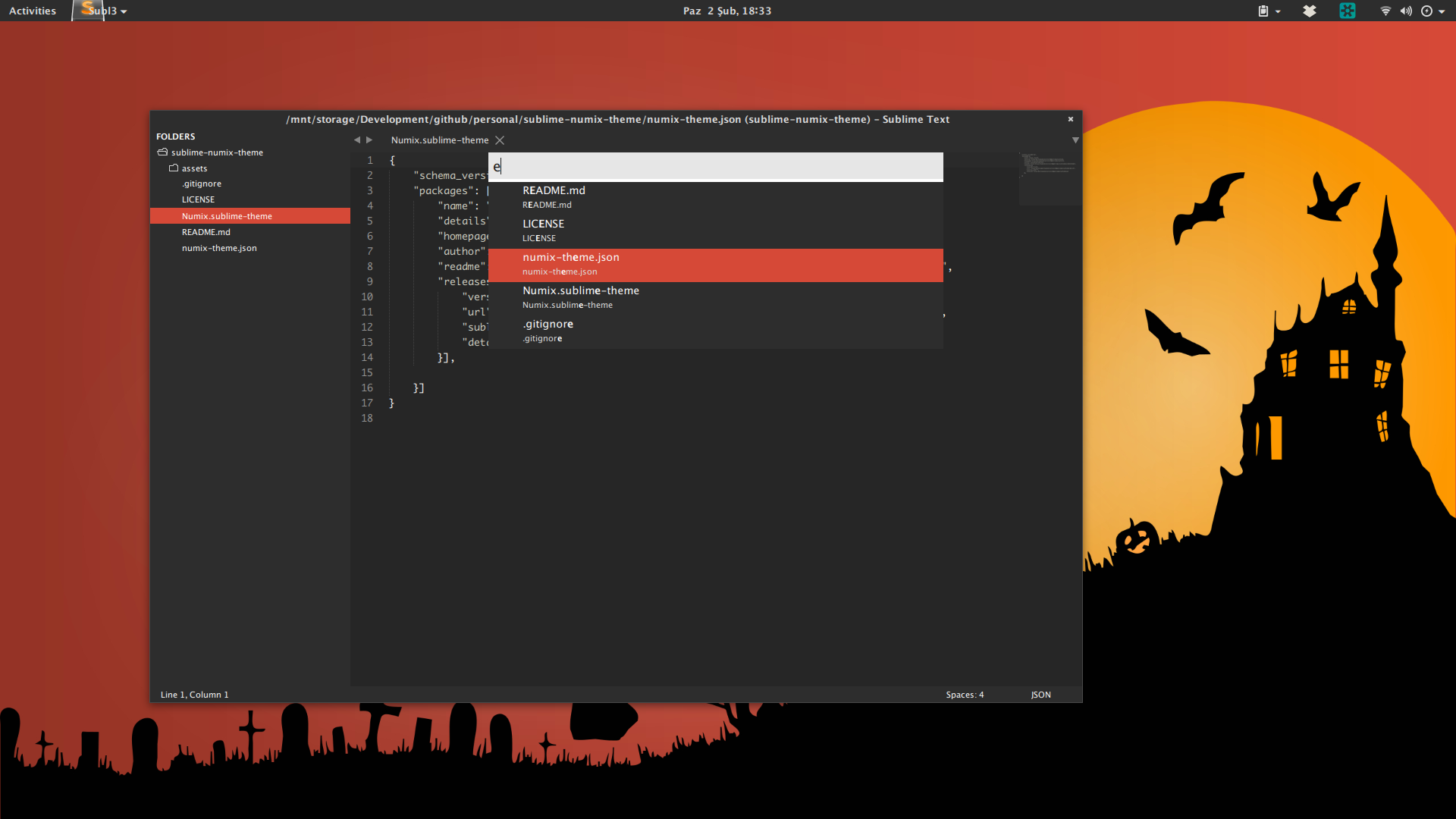The image size is (1456, 819).
Task: Click the Goto Anything search field
Action: pyautogui.click(x=715, y=167)
